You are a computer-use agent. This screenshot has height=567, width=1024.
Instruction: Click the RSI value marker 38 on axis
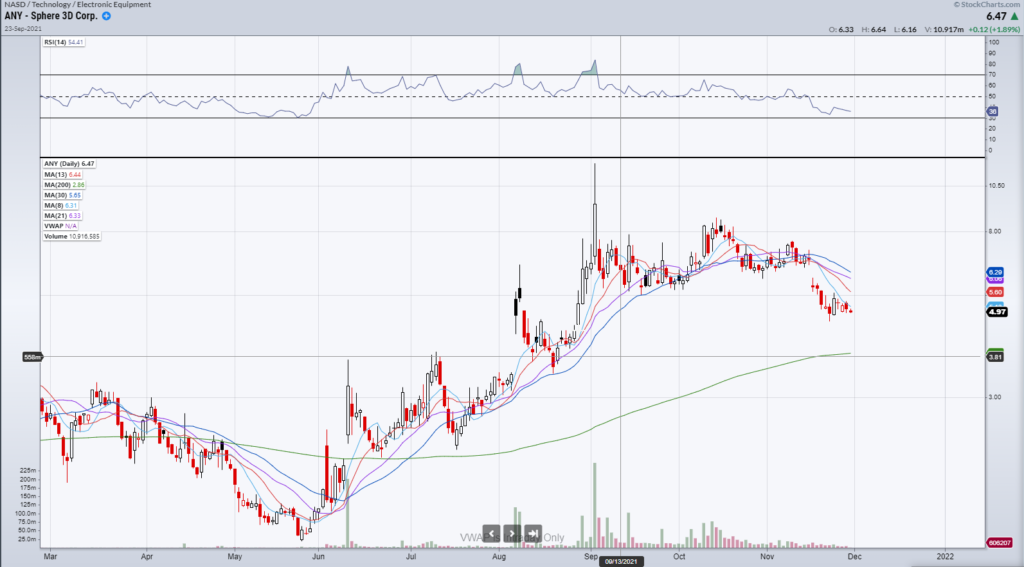click(993, 112)
